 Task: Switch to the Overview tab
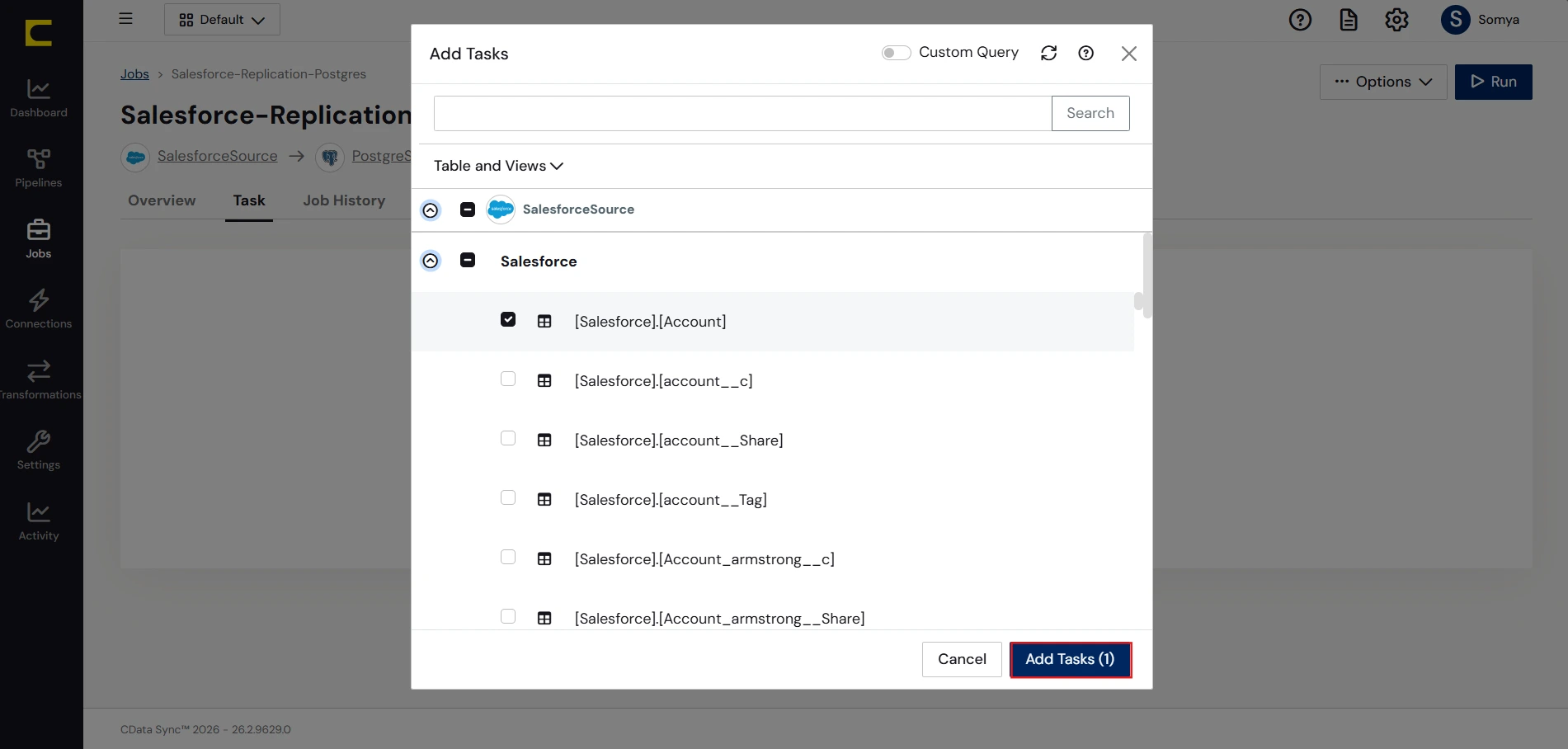[162, 200]
